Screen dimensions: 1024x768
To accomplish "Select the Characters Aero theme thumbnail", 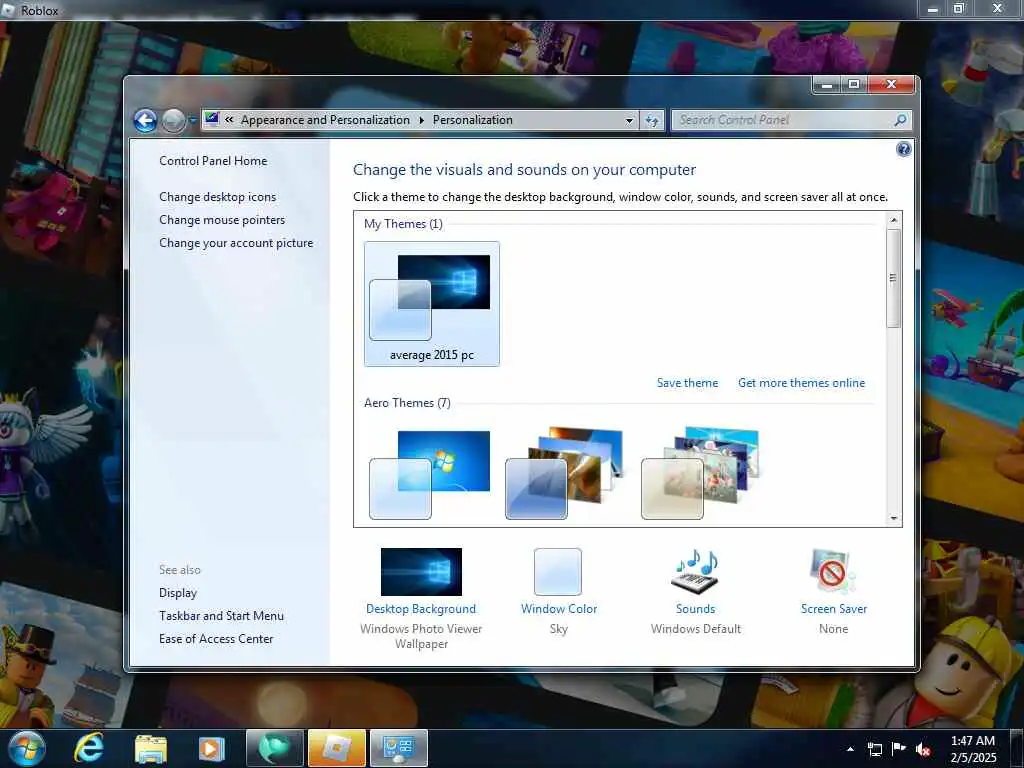I will 700,473.
